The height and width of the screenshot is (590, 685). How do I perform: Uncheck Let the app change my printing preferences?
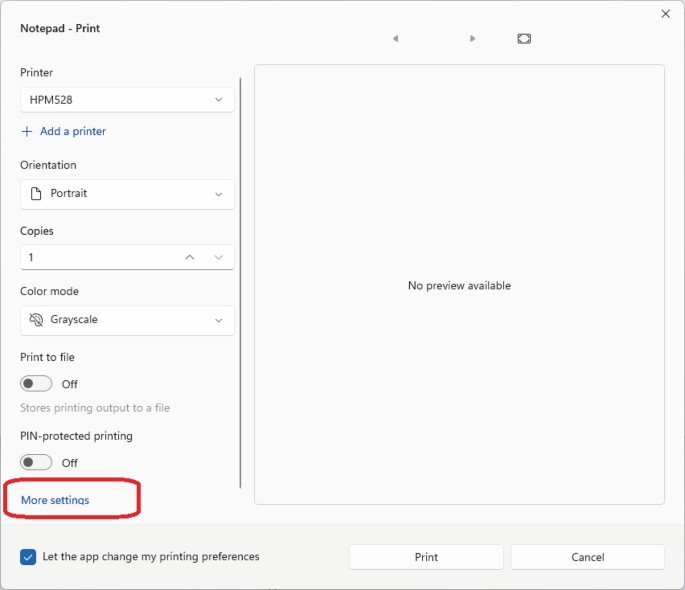click(28, 557)
